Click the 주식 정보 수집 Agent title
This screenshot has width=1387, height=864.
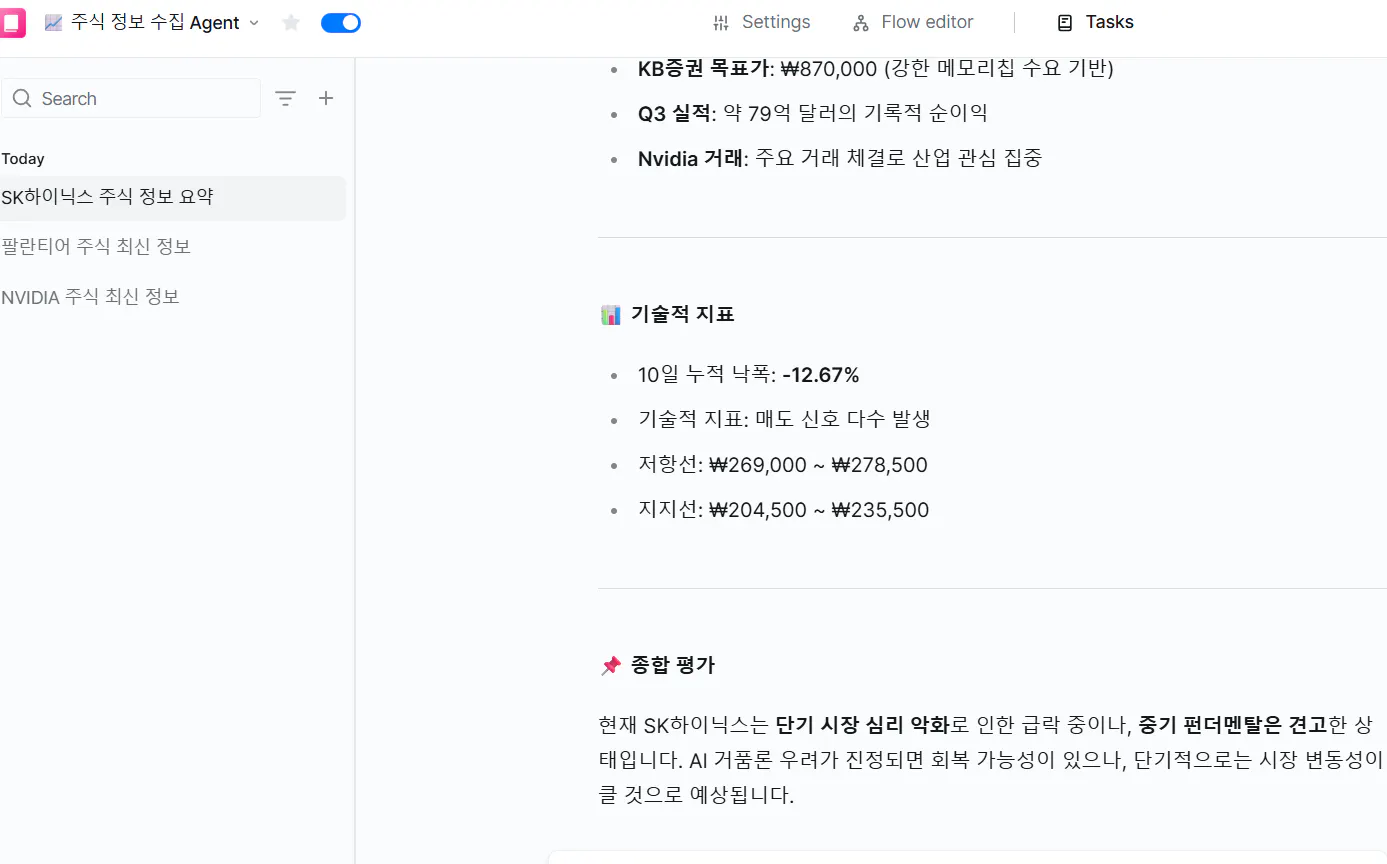tap(155, 23)
